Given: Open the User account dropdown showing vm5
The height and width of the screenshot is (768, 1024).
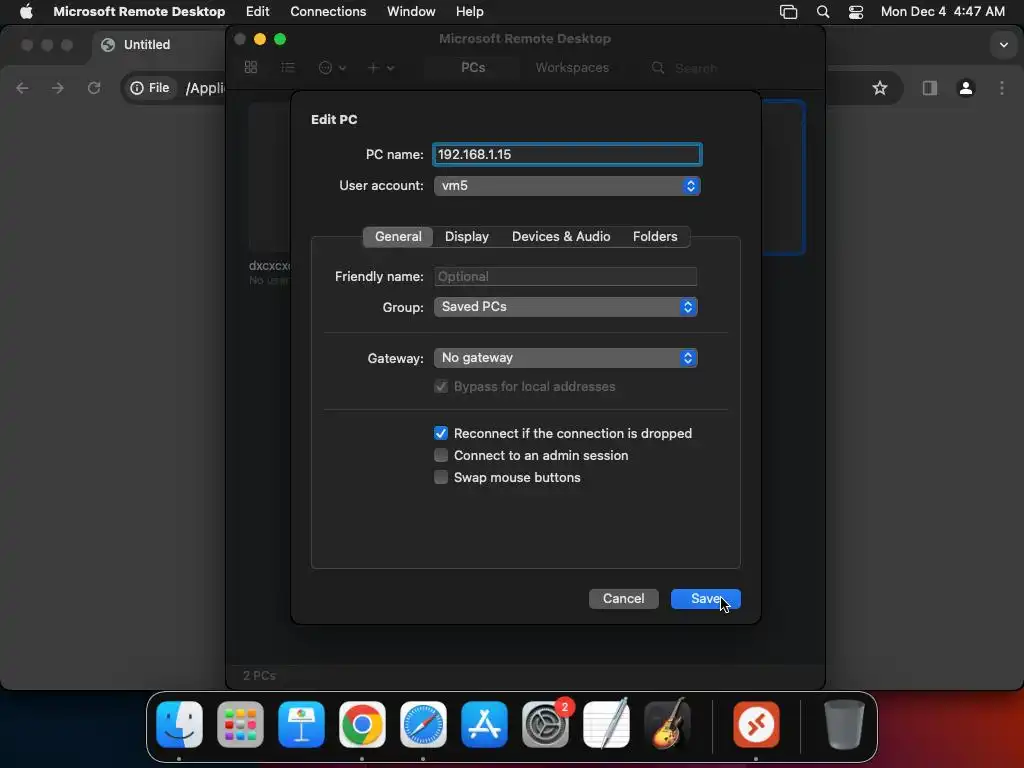Looking at the screenshot, I should [567, 185].
